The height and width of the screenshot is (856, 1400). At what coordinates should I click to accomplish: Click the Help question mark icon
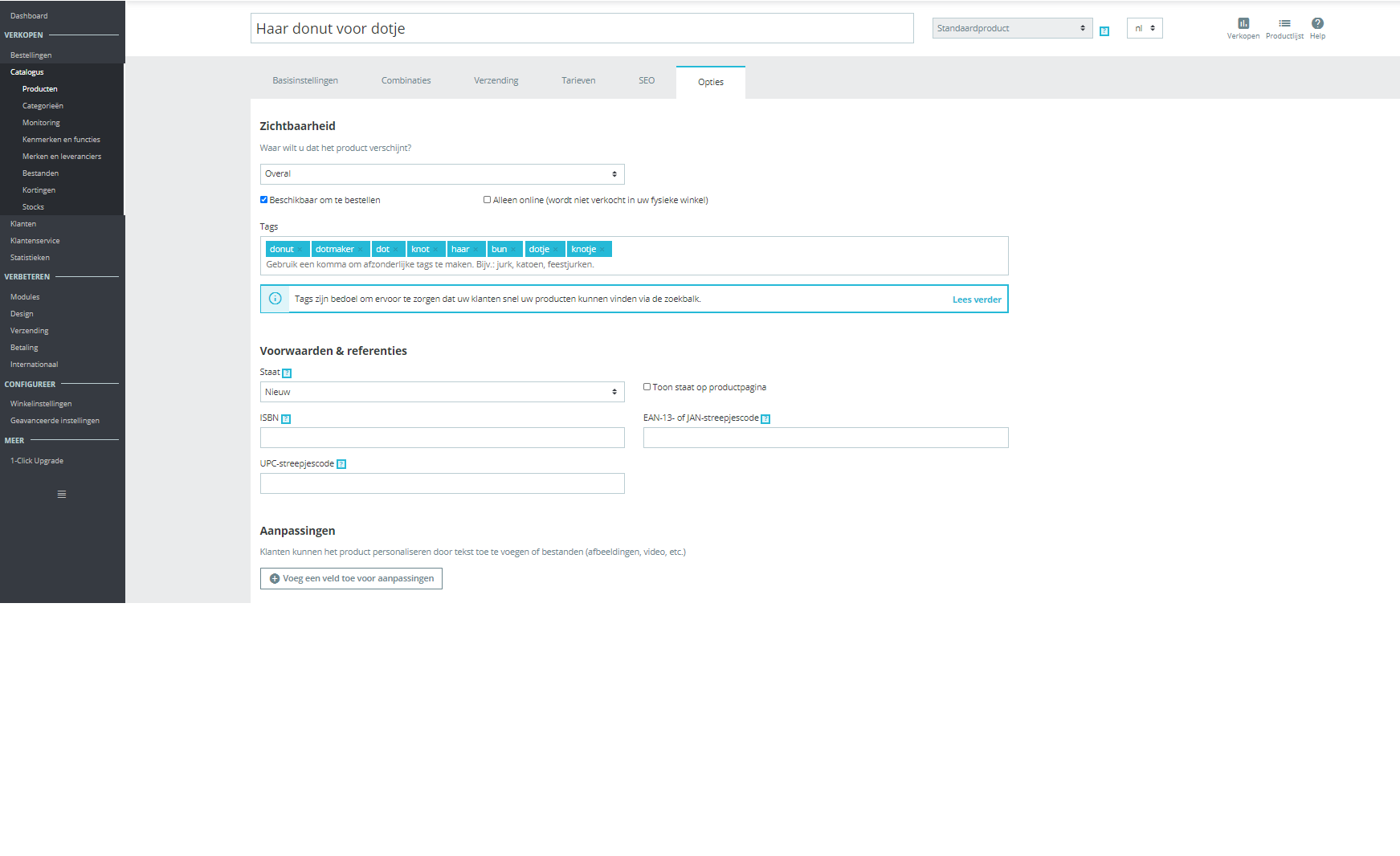point(1317,23)
